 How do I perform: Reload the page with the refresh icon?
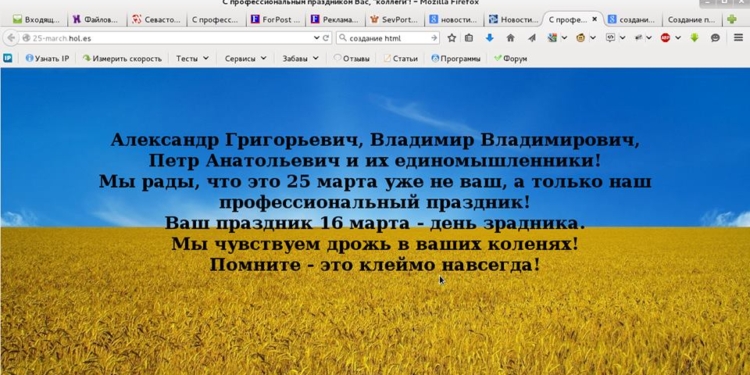(326, 38)
